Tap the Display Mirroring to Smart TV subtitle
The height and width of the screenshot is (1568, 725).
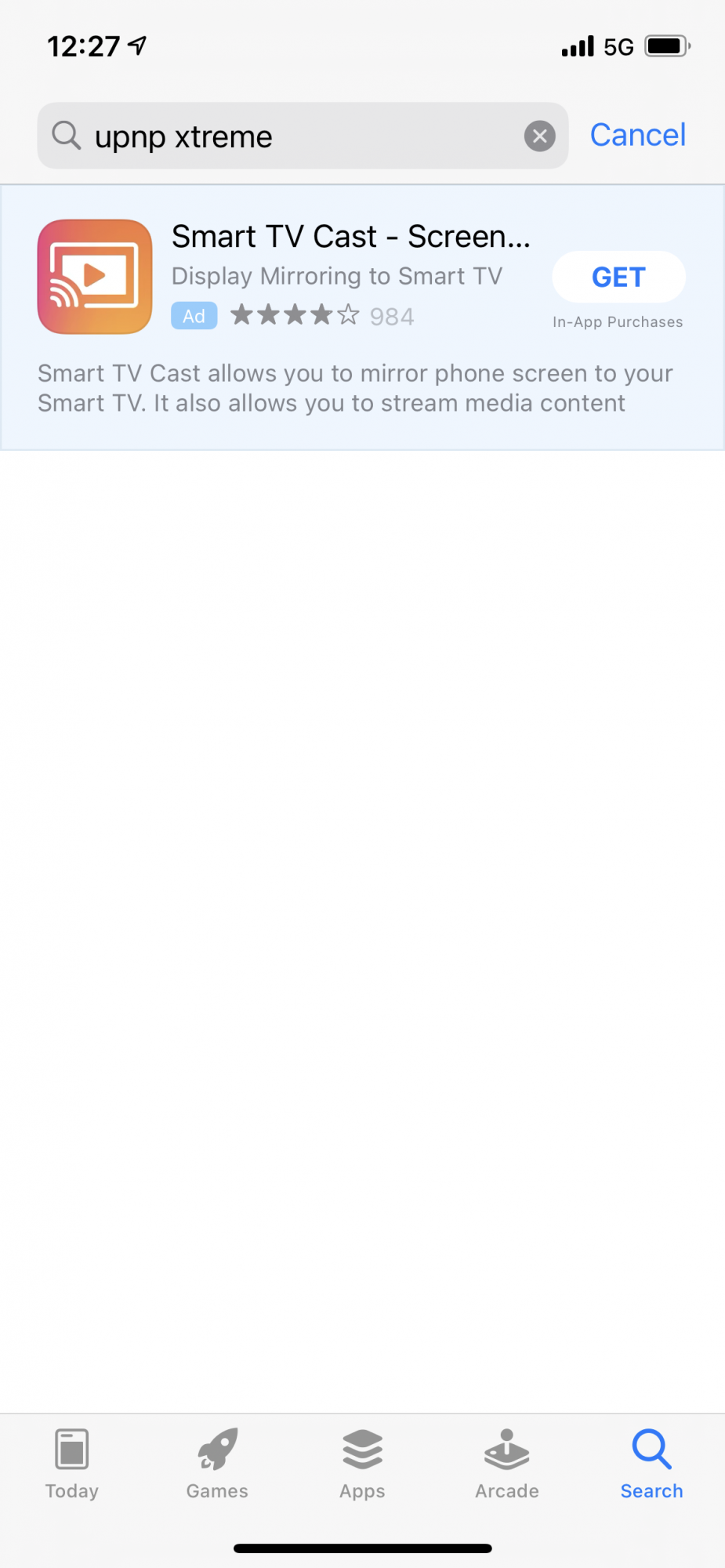click(x=337, y=276)
